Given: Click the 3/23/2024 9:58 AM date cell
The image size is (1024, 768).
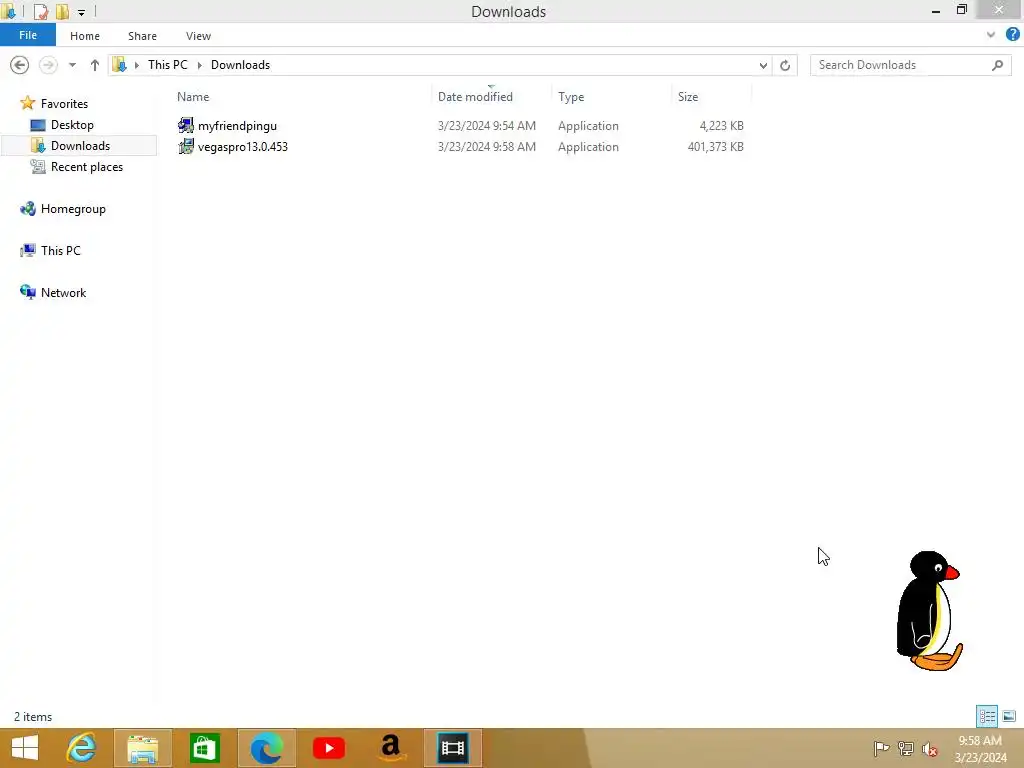Looking at the screenshot, I should [x=487, y=146].
